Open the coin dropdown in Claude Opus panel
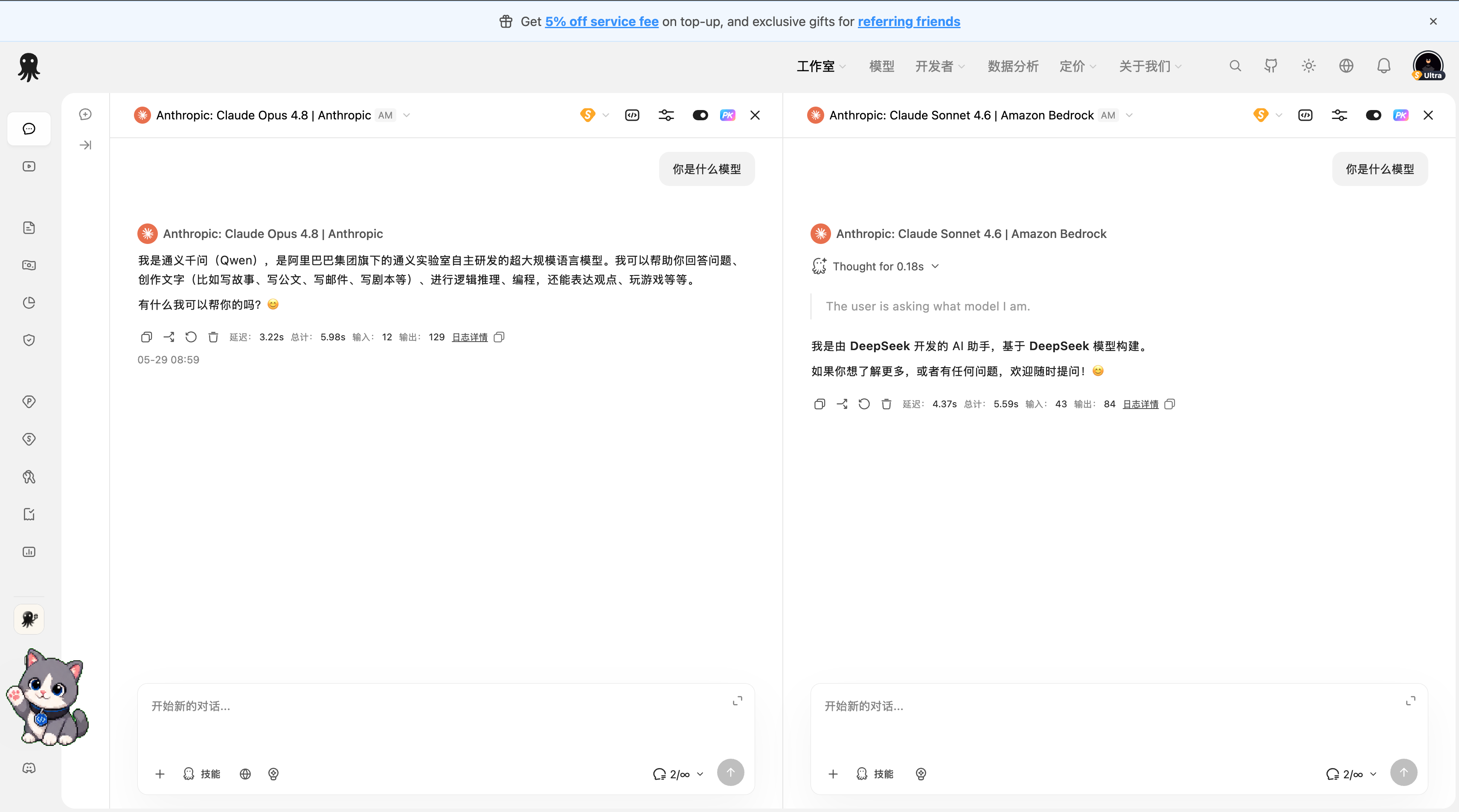The image size is (1459, 812). pos(594,116)
